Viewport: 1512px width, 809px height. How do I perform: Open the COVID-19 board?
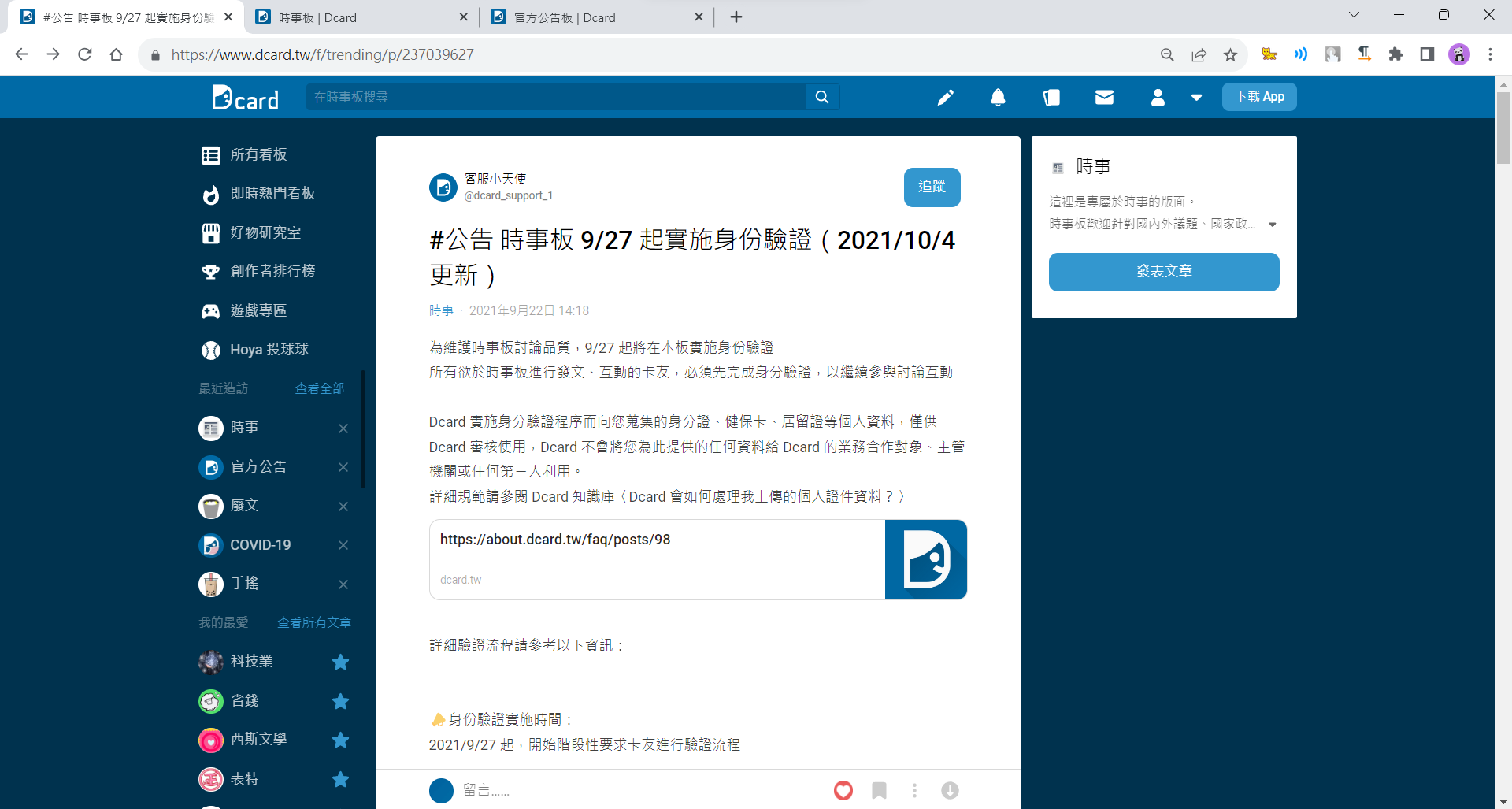pos(260,545)
